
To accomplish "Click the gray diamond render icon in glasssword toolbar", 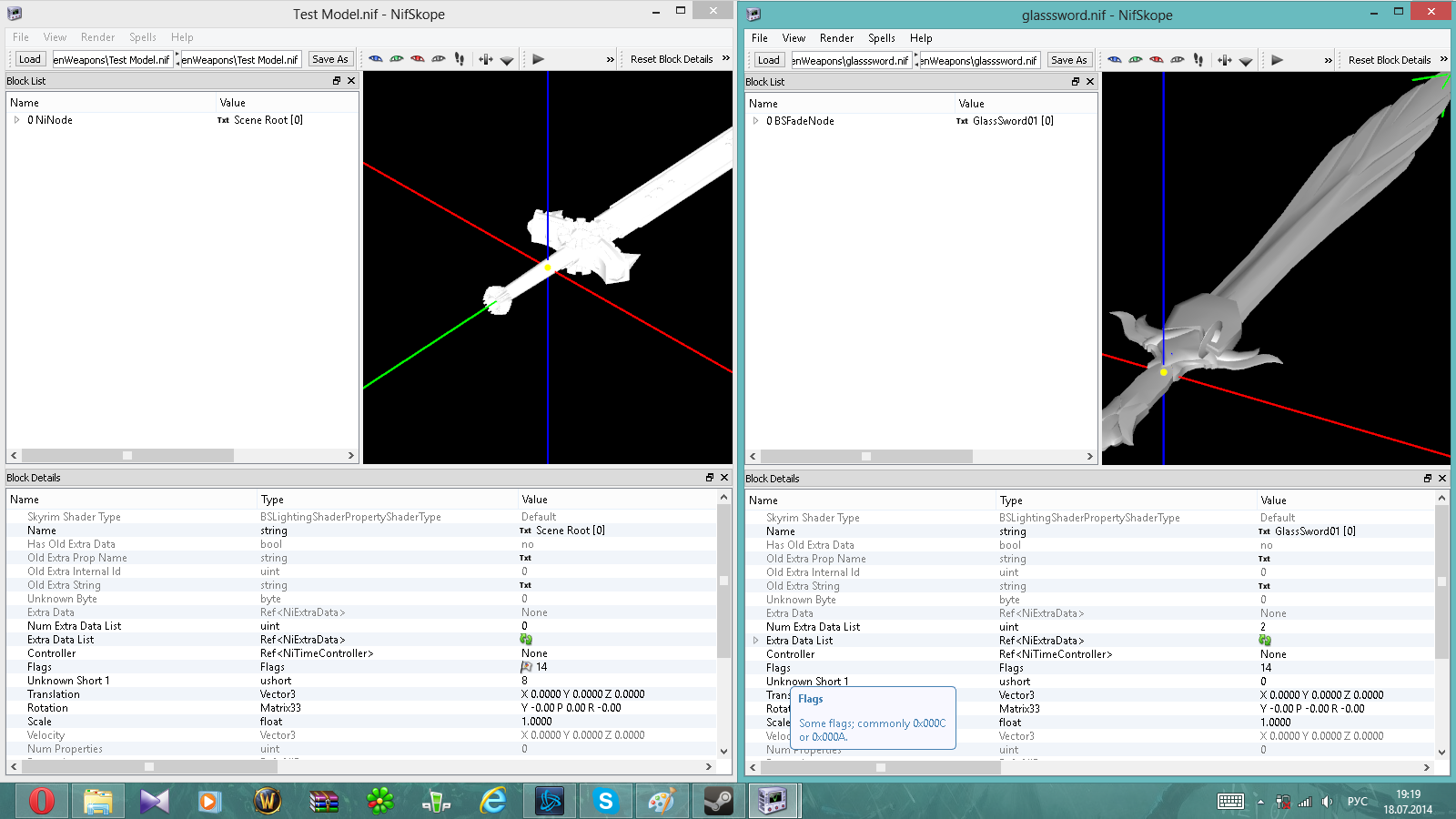I will tap(1246, 61).
